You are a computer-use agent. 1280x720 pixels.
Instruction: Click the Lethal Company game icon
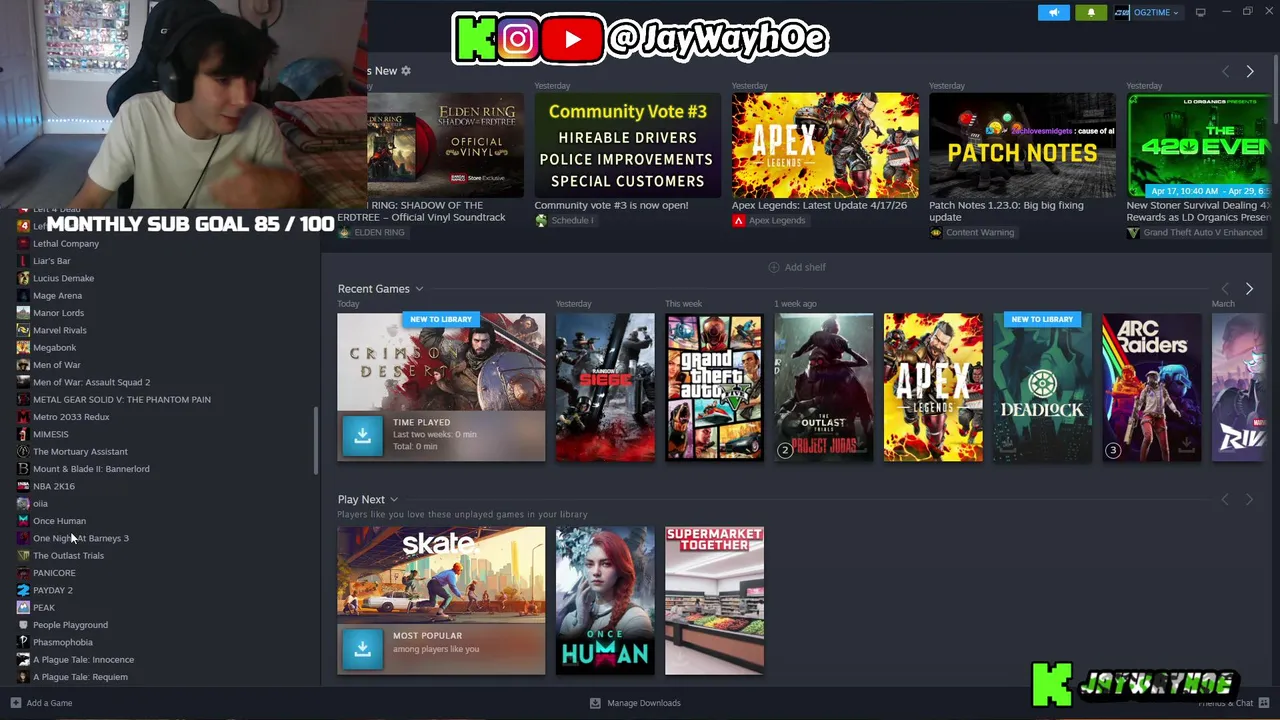pos(23,243)
